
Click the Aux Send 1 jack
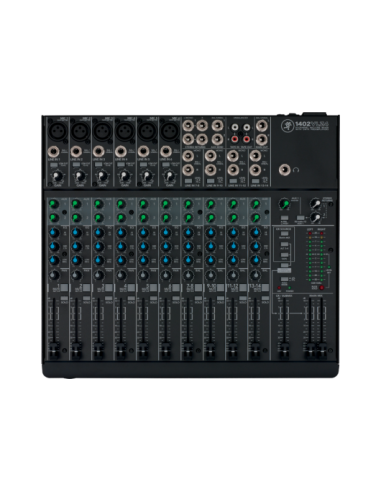point(217,126)
